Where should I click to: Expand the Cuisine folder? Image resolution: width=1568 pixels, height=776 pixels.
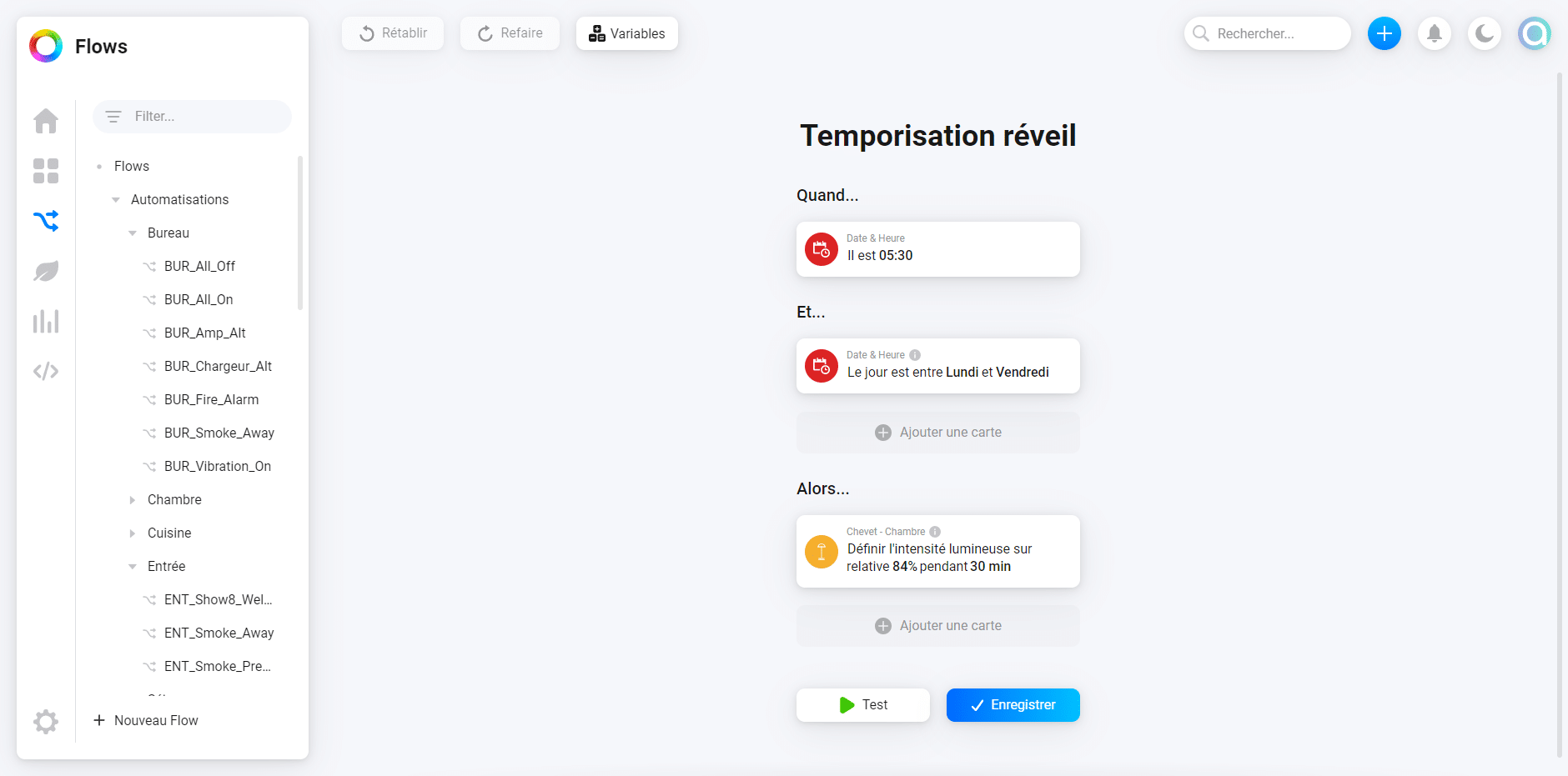[133, 533]
